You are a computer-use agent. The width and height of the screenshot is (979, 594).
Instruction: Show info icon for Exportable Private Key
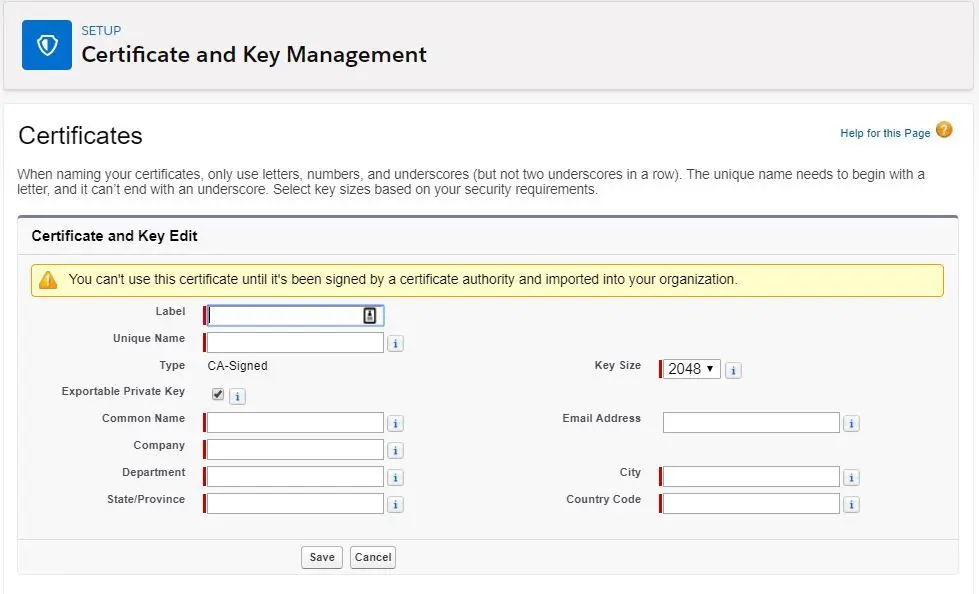pyautogui.click(x=237, y=397)
